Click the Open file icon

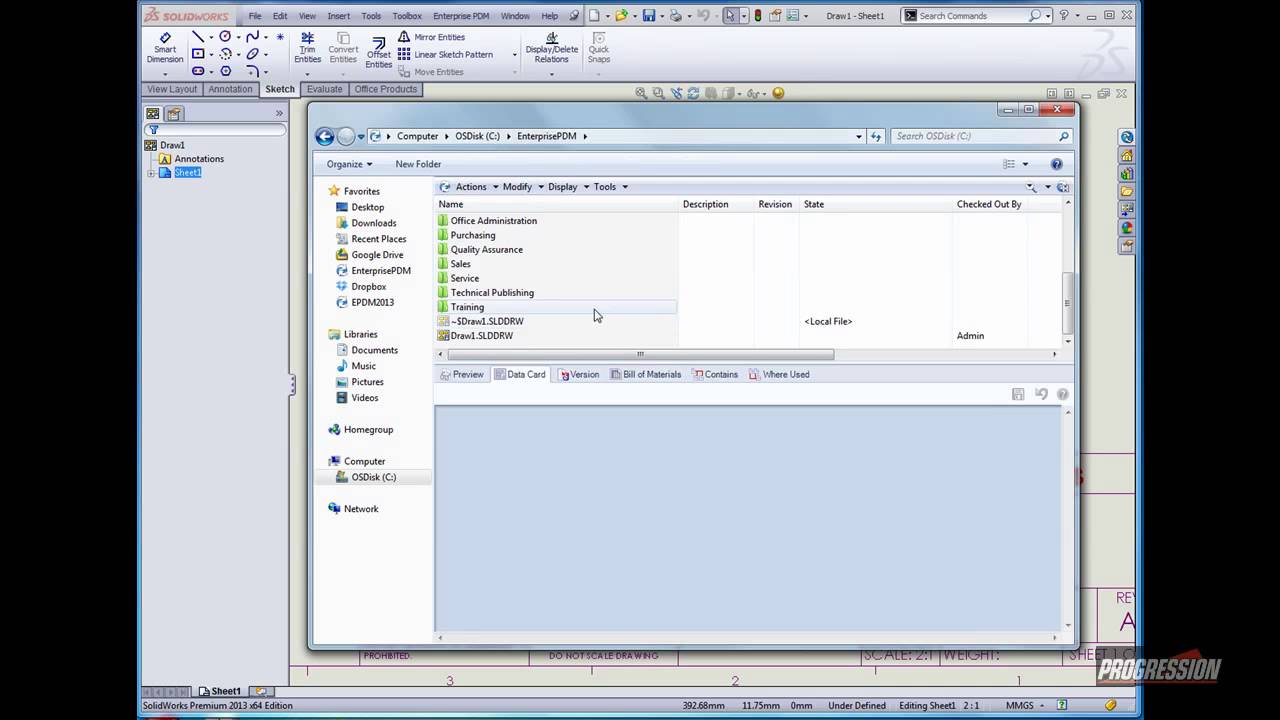coord(621,15)
